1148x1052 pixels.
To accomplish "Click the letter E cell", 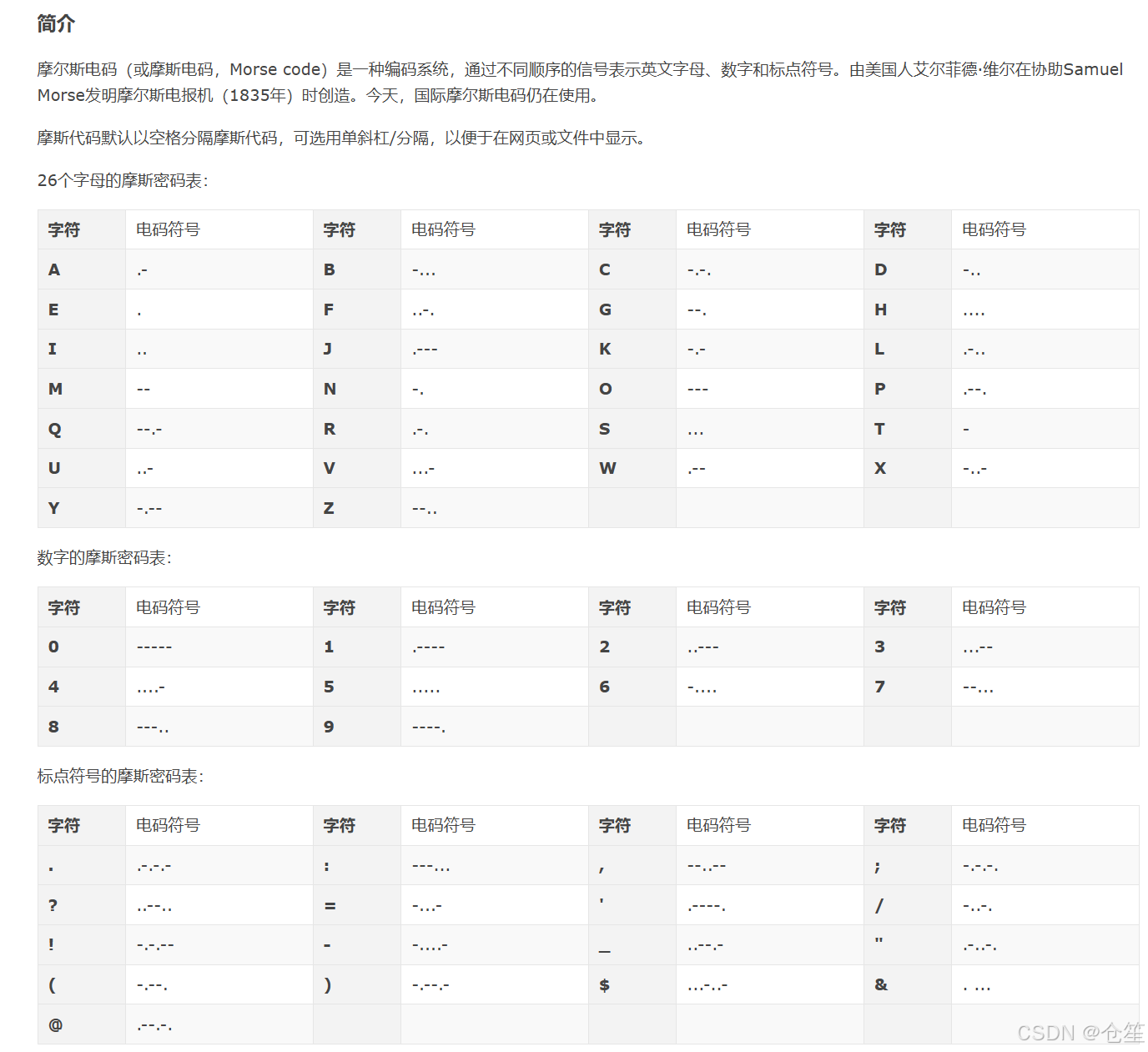I will (x=82, y=310).
